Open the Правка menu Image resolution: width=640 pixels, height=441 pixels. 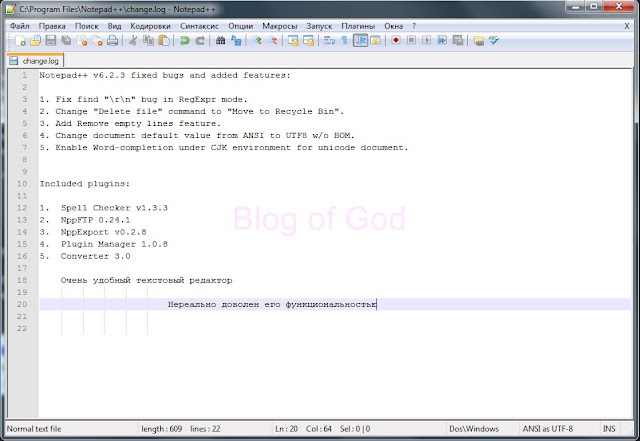click(x=52, y=26)
